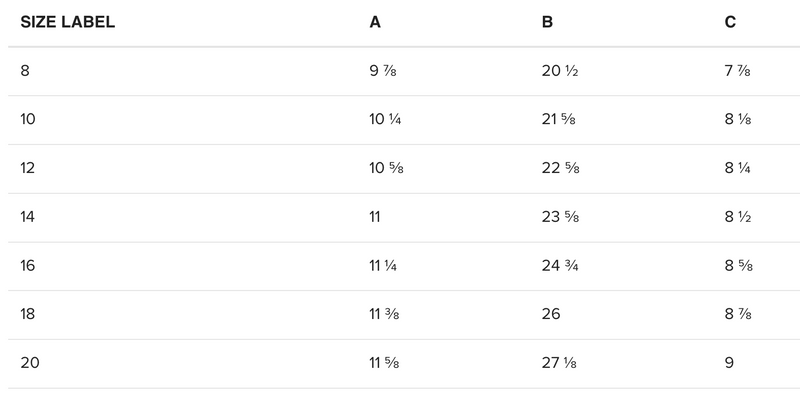This screenshot has width=800, height=405.
Task: Select size label 8 row cell
Action: point(26,71)
